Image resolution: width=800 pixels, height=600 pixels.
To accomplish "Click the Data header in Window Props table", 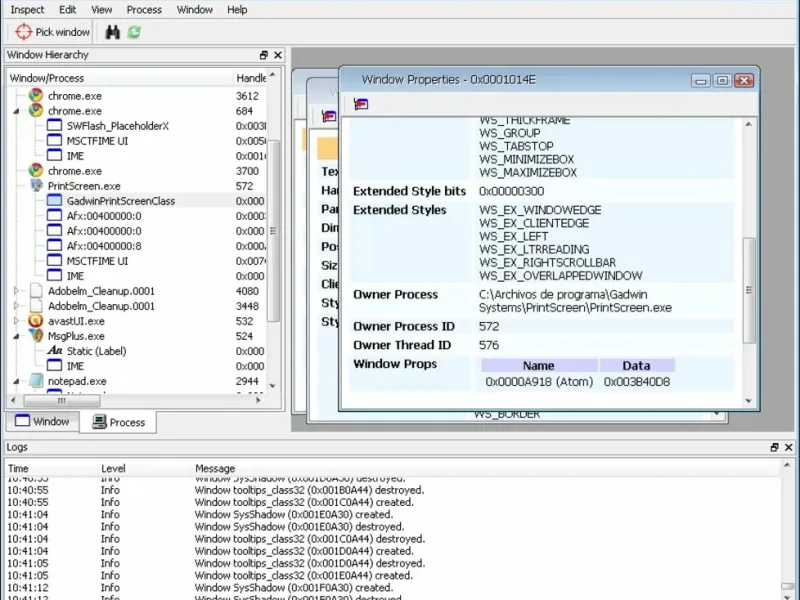I will 636,365.
